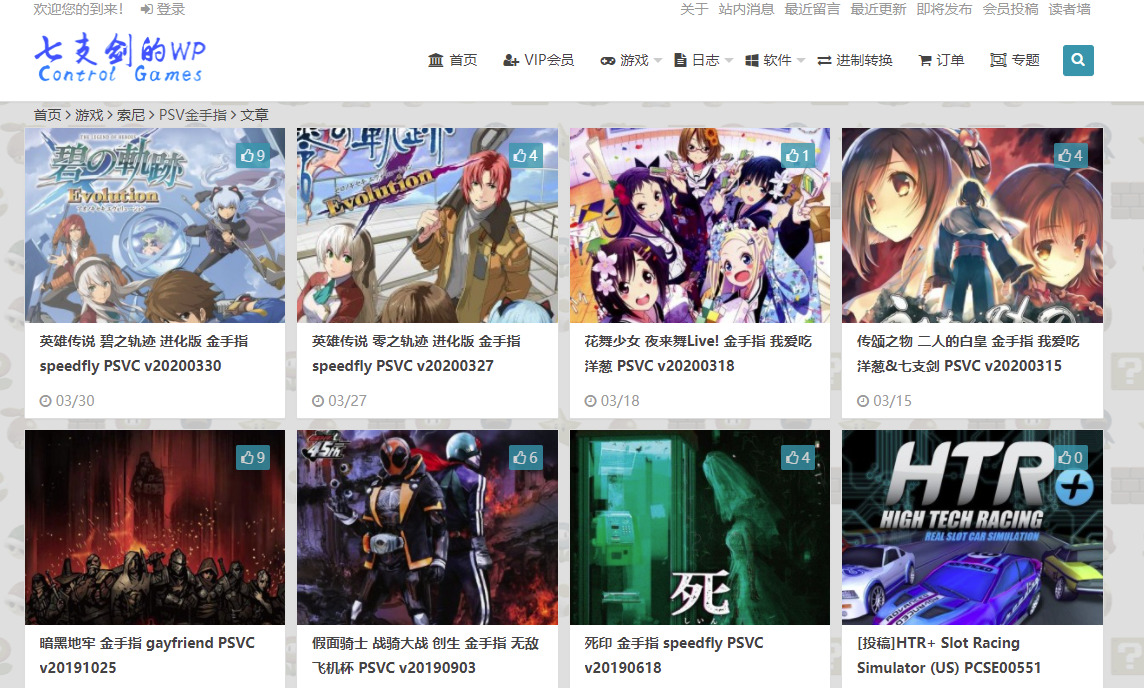
Task: Click the 七支剑的WP Control Games site logo
Action: tap(119, 60)
